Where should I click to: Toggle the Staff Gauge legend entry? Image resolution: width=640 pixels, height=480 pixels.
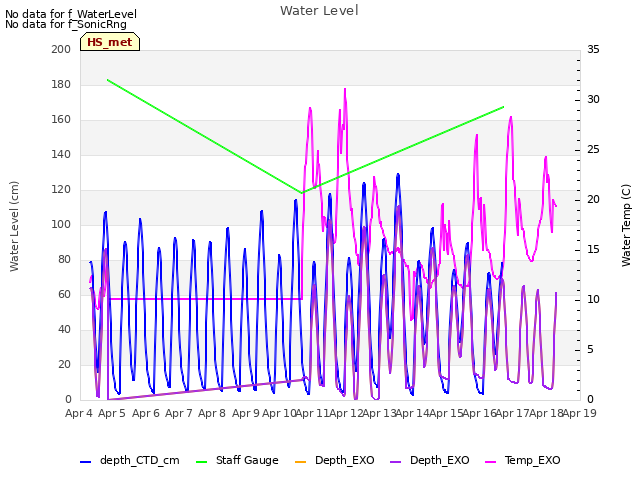[x=237, y=460]
